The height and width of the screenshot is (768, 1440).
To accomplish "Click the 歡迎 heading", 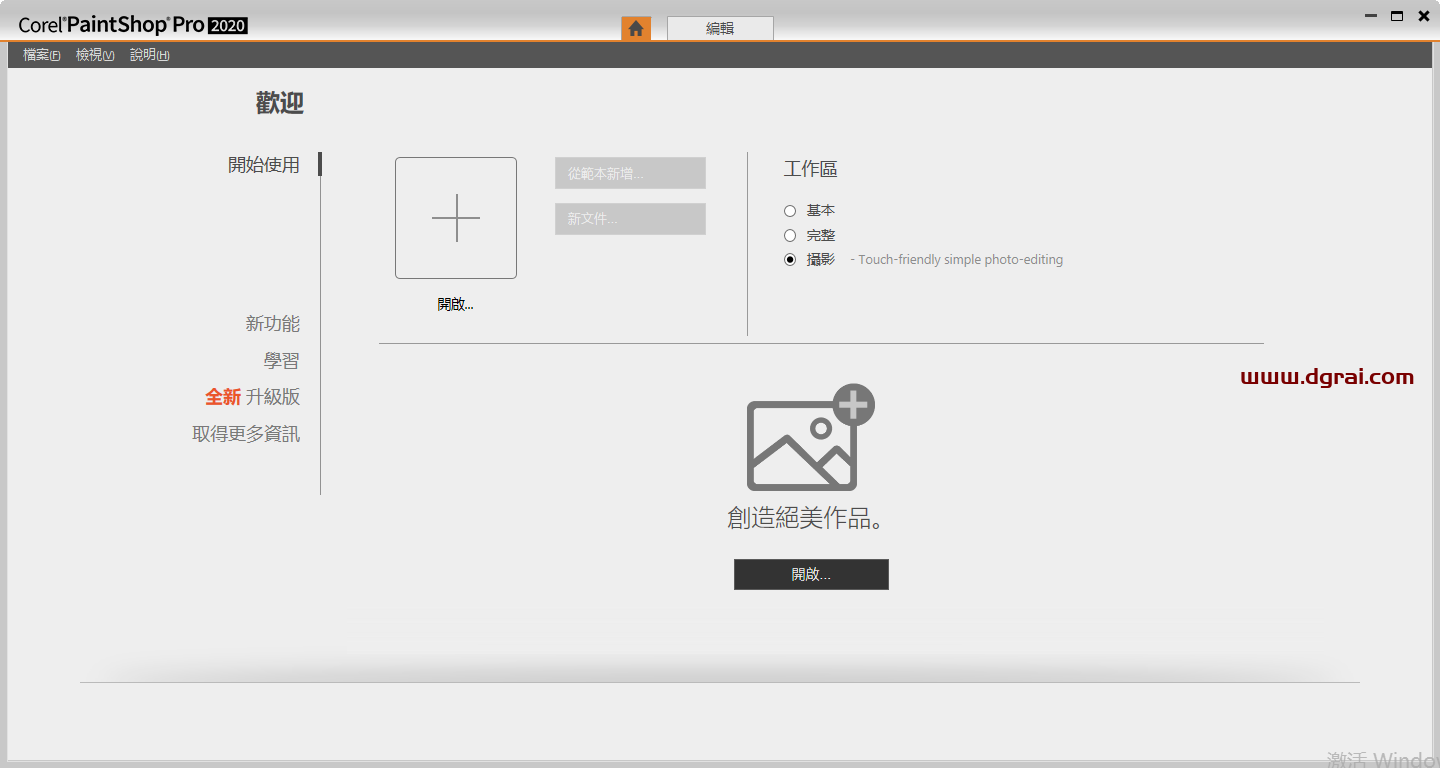I will tap(280, 103).
